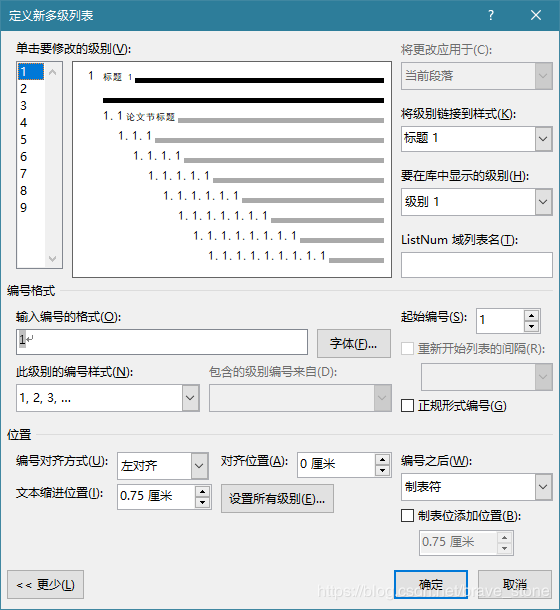Click the 起始编号 number field
Screen dimensions: 560x610
(500, 321)
